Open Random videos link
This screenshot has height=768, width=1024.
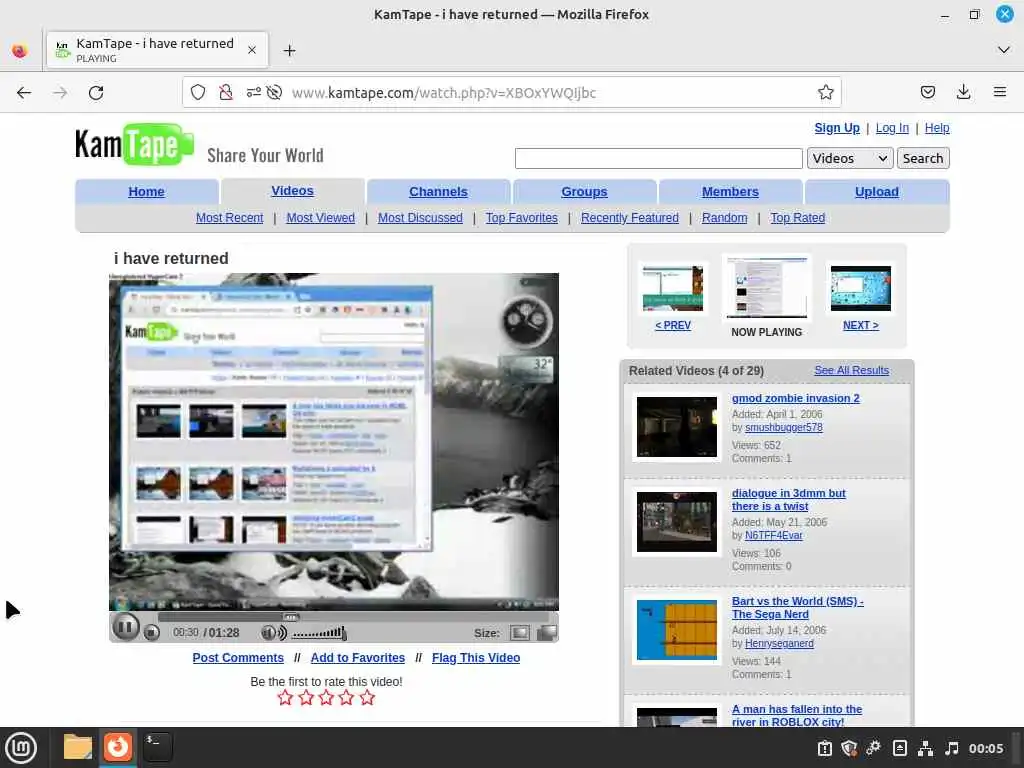[x=724, y=218]
